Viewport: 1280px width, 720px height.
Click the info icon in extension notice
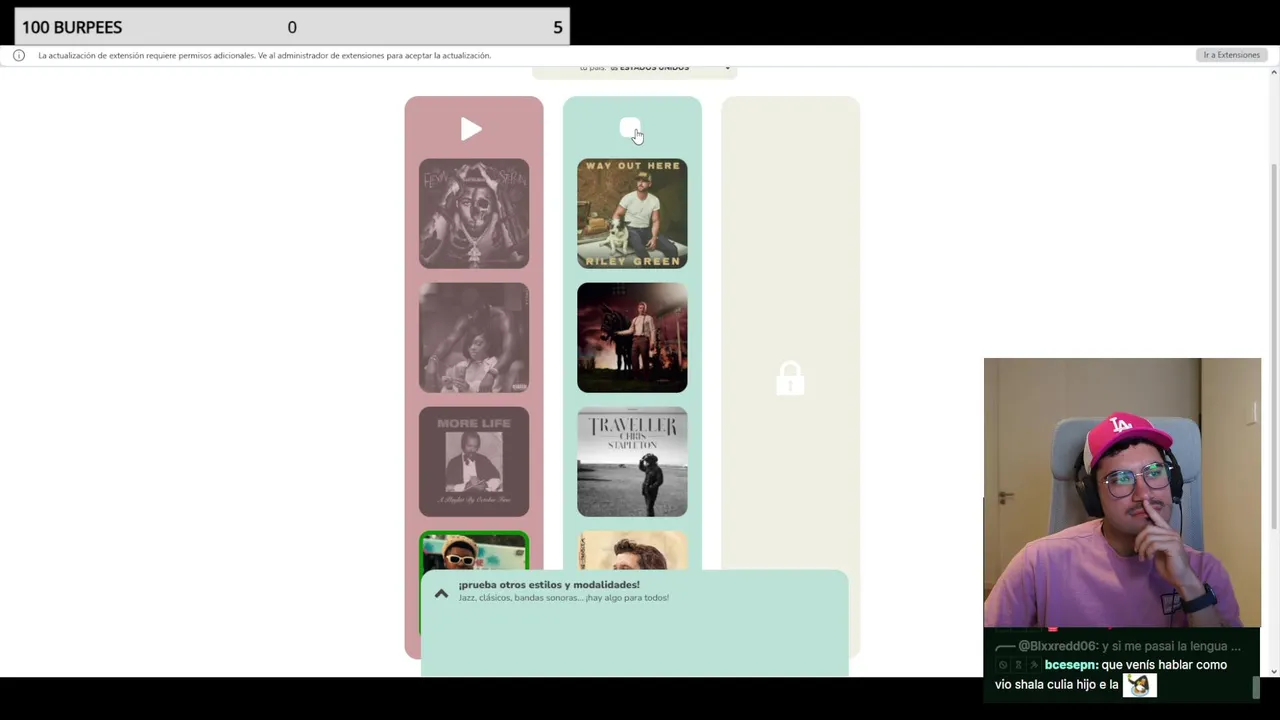tap(18, 55)
